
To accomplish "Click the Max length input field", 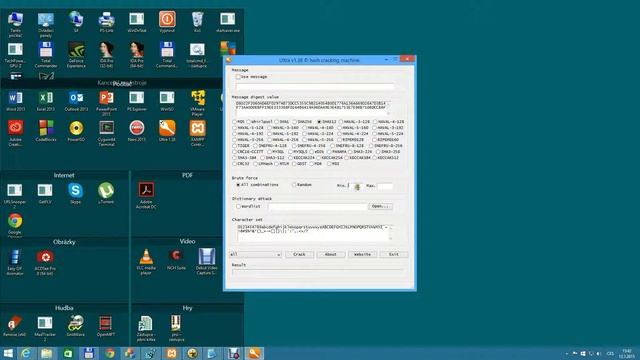I will (x=385, y=187).
